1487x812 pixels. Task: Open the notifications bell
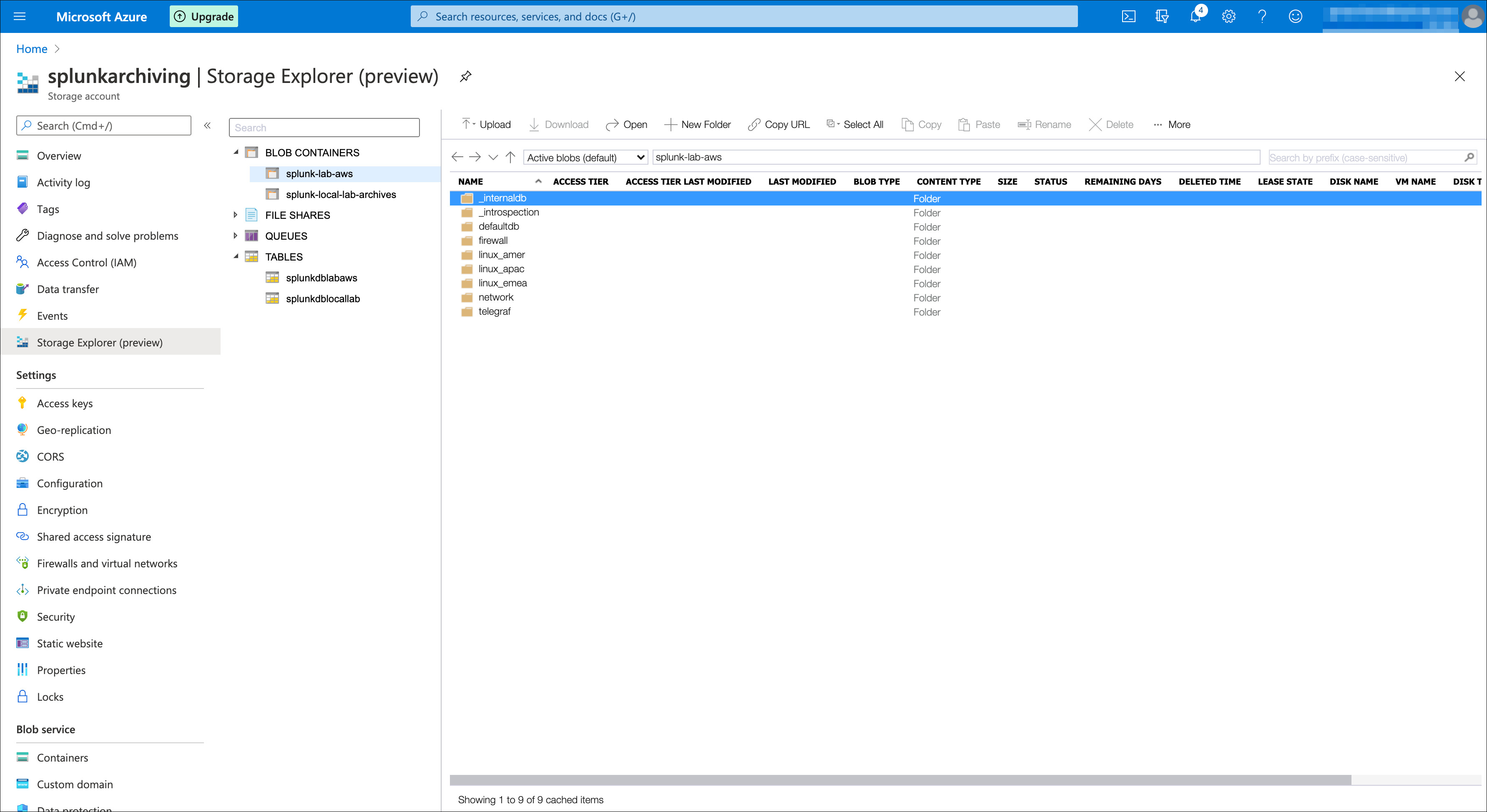[x=1196, y=16]
